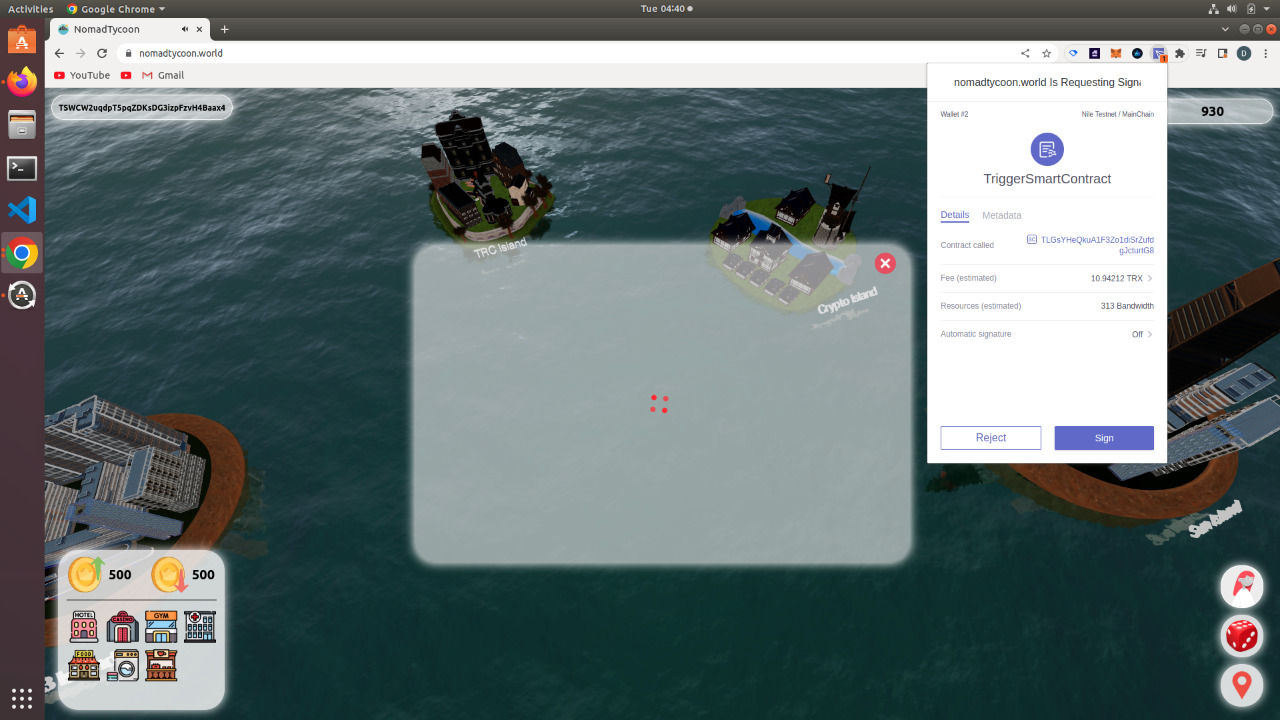Select the Gym building icon
This screenshot has width=1280, height=720.
pos(161,627)
